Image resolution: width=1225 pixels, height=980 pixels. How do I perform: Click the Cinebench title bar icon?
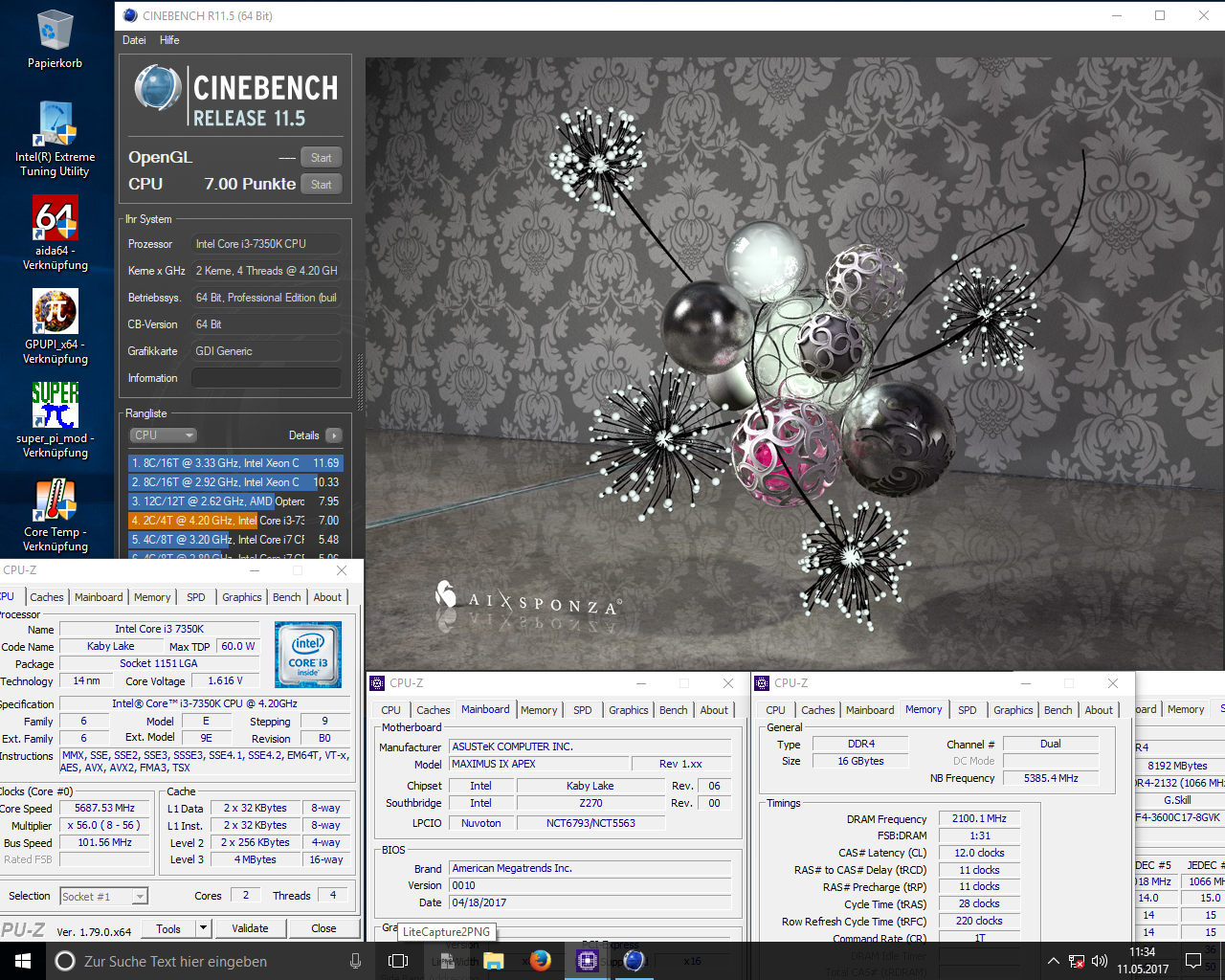pyautogui.click(x=131, y=15)
